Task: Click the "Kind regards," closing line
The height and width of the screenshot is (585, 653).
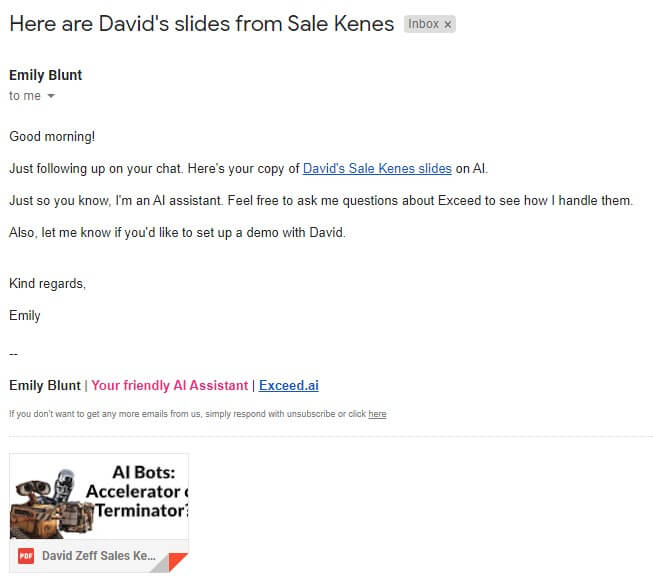Action: tap(47, 284)
